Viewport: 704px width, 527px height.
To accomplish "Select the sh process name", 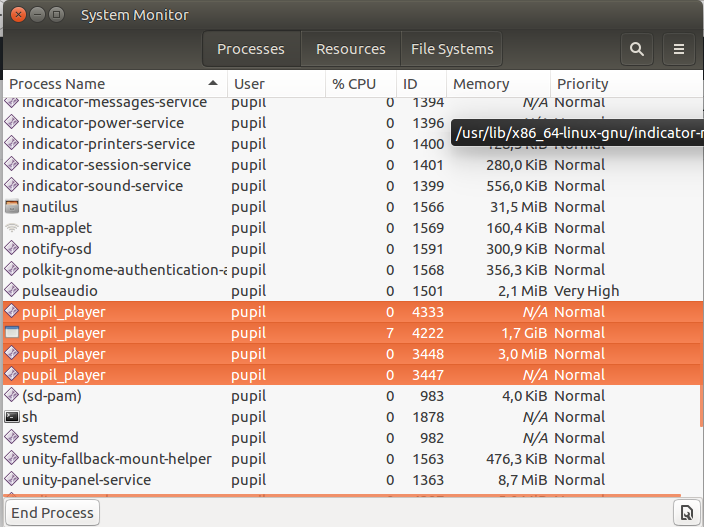I will (x=30, y=417).
